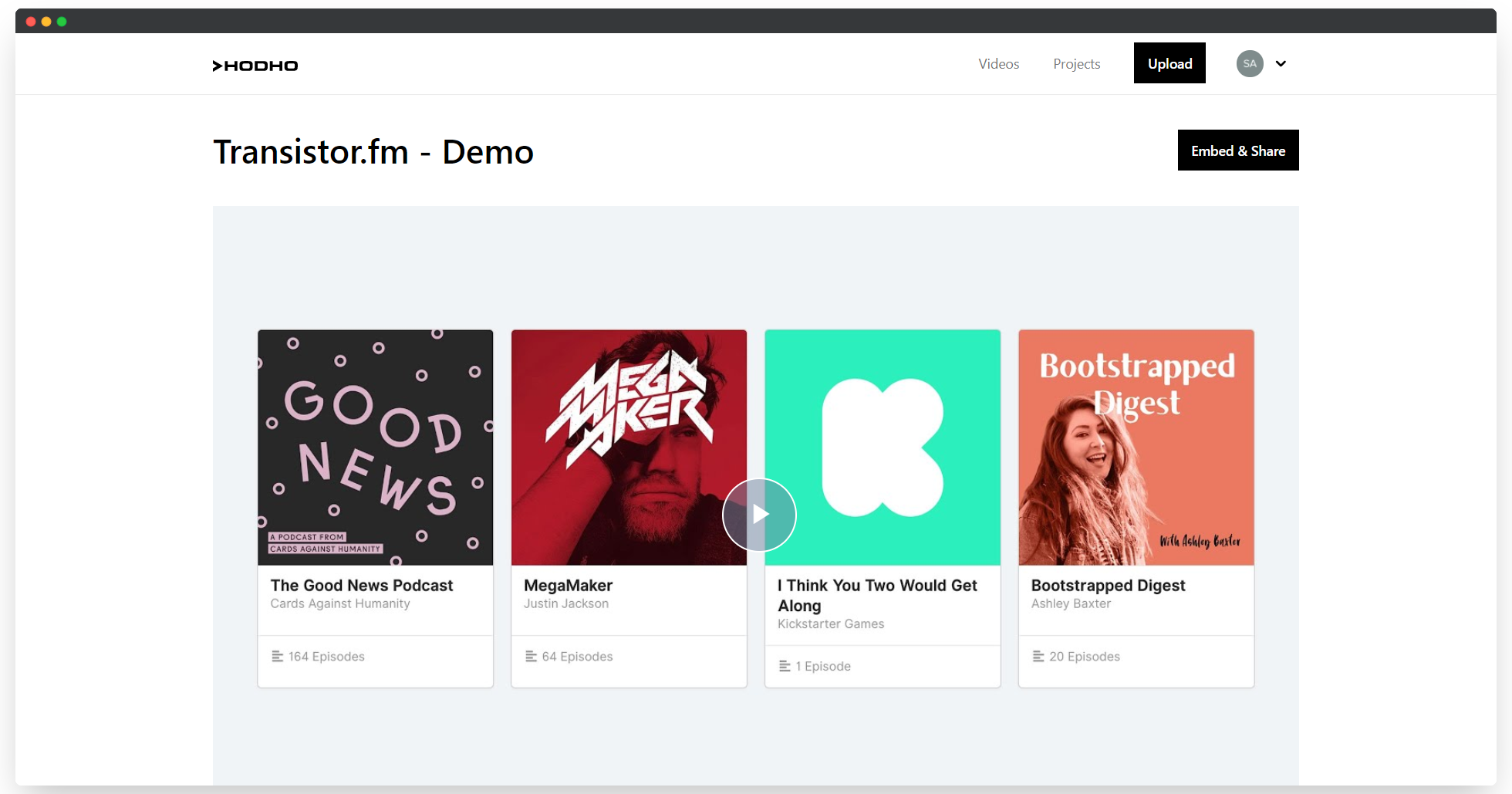Click the Bootstrapped Digest title
The width and height of the screenshot is (1512, 794).
(x=1109, y=586)
